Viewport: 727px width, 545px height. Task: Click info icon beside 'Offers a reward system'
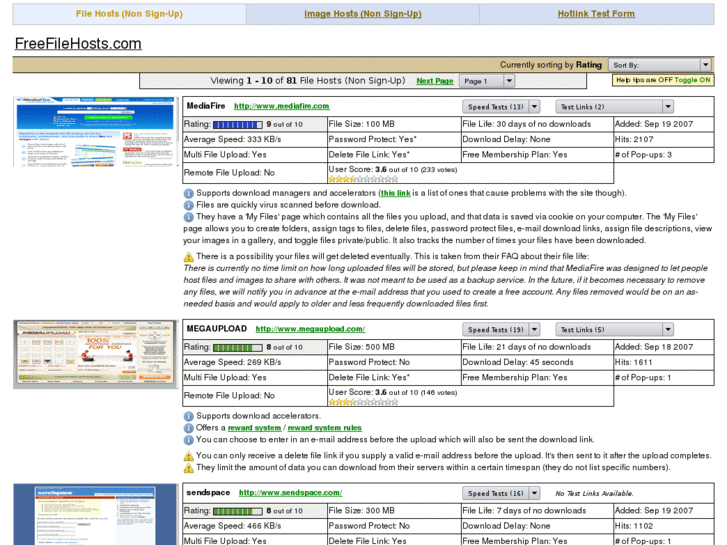click(189, 428)
